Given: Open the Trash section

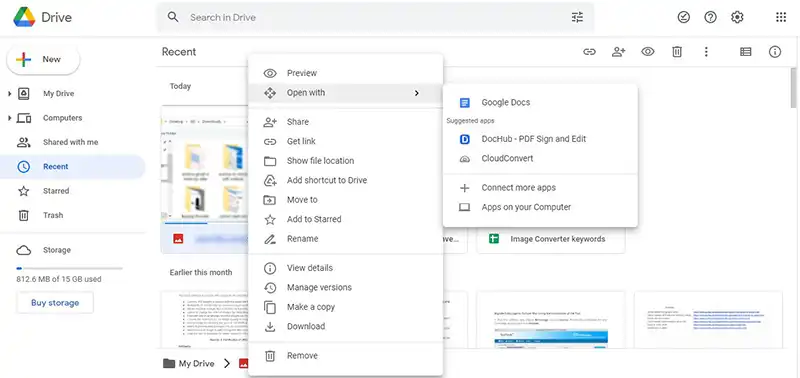Looking at the screenshot, I should pyautogui.click(x=72, y=215).
